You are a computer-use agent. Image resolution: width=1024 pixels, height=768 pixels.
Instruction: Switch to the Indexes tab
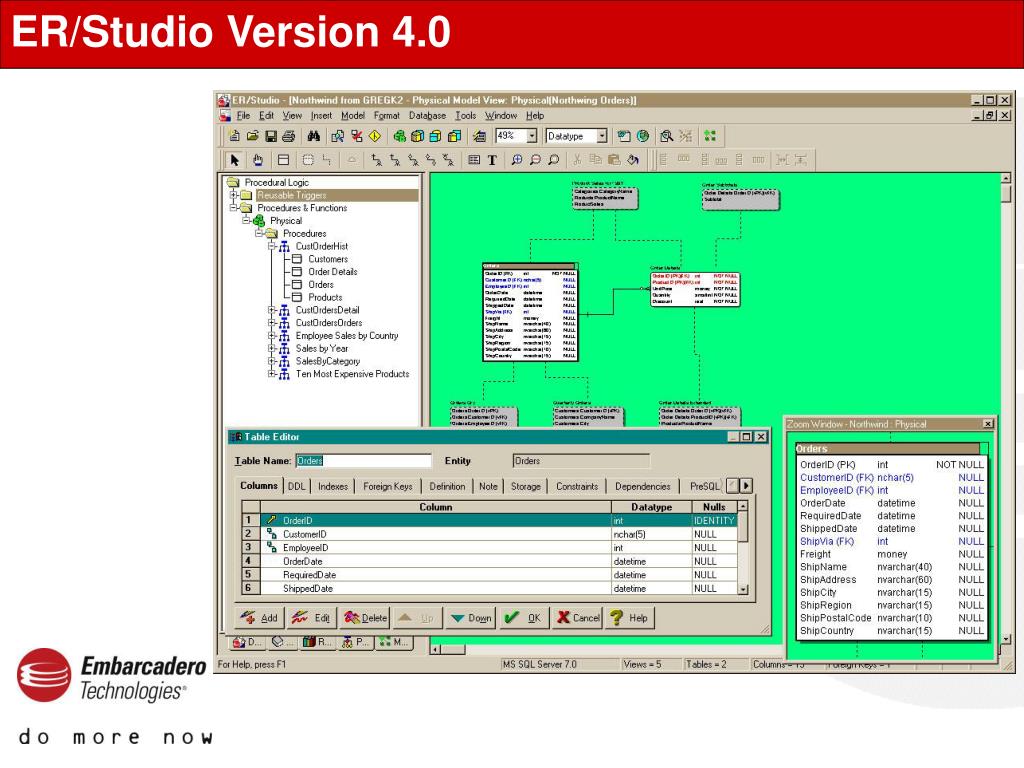[x=333, y=487]
